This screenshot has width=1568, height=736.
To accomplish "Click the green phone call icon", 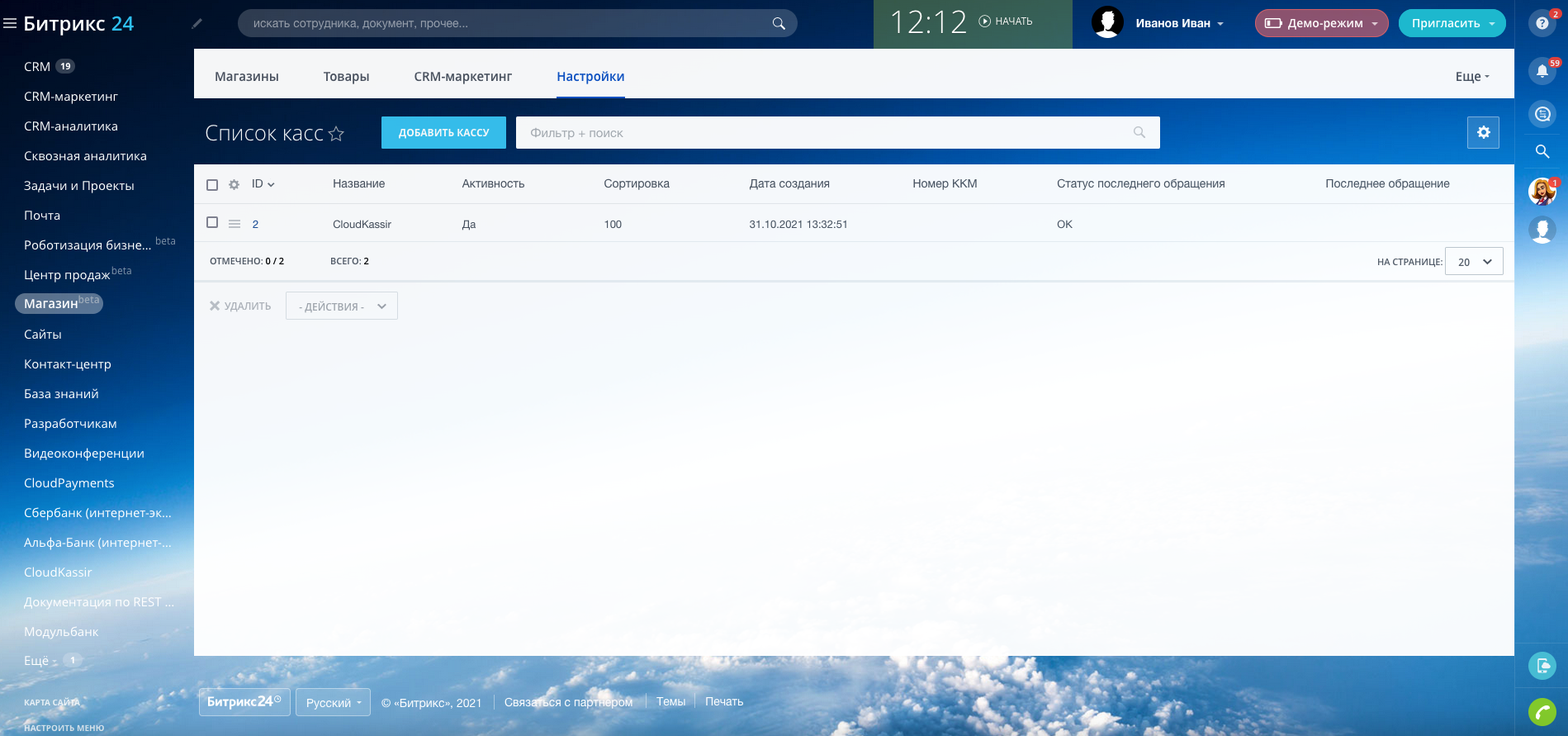I will [x=1542, y=711].
